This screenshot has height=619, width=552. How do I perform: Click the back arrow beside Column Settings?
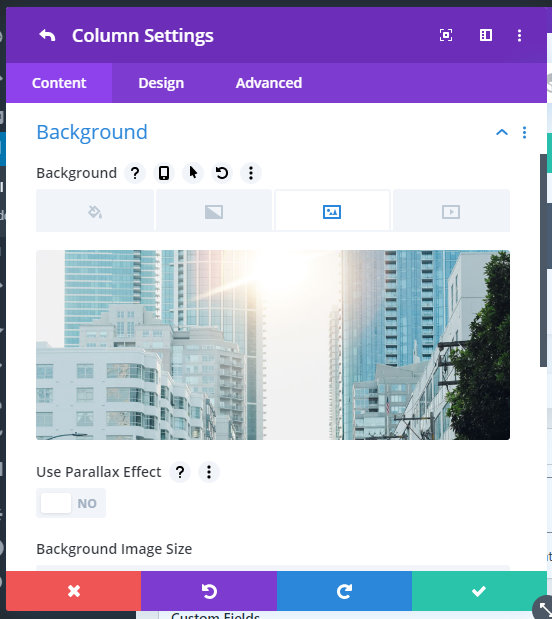[47, 36]
